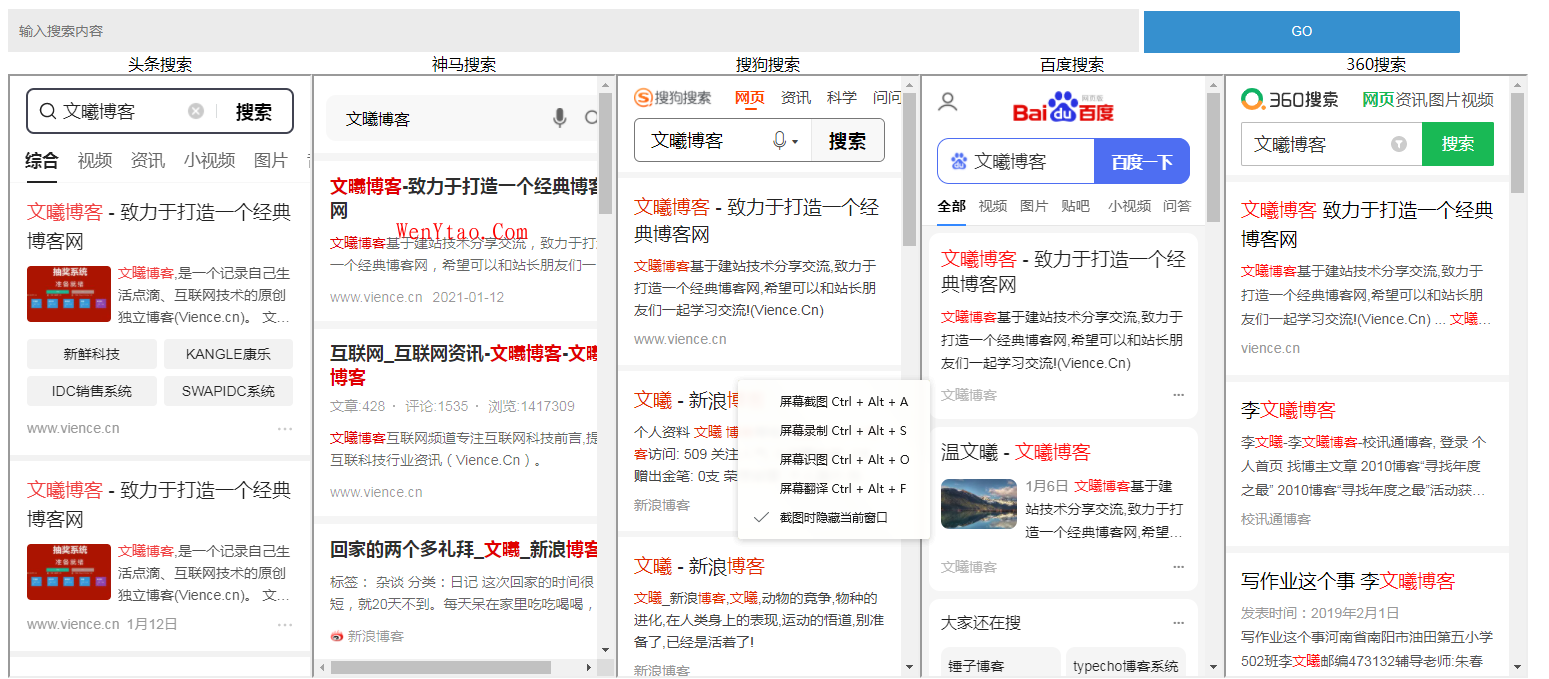
Task: Click suggested search typecho博客系统 in Baidu
Action: [x=1126, y=665]
